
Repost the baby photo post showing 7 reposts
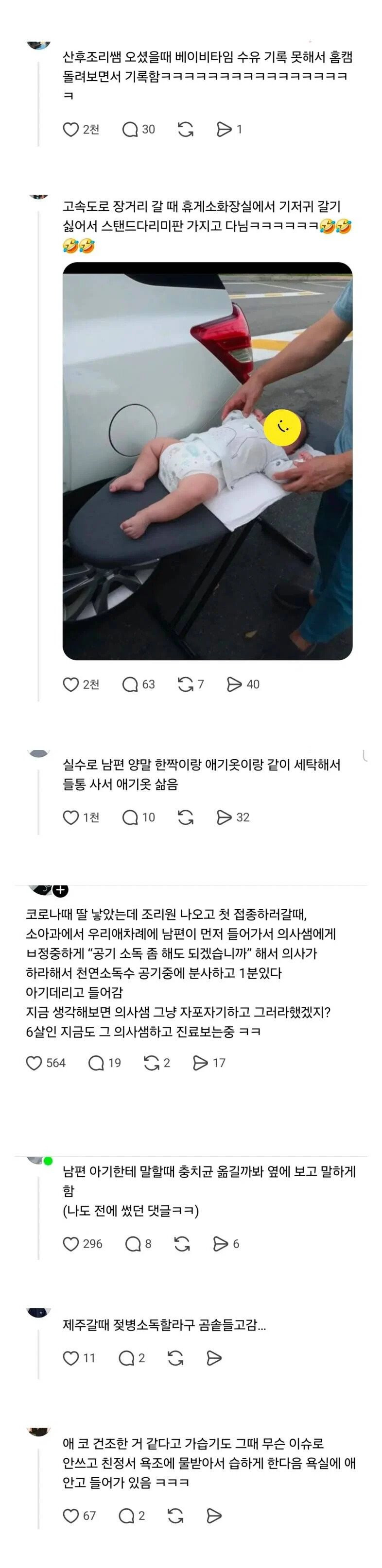pos(191,684)
